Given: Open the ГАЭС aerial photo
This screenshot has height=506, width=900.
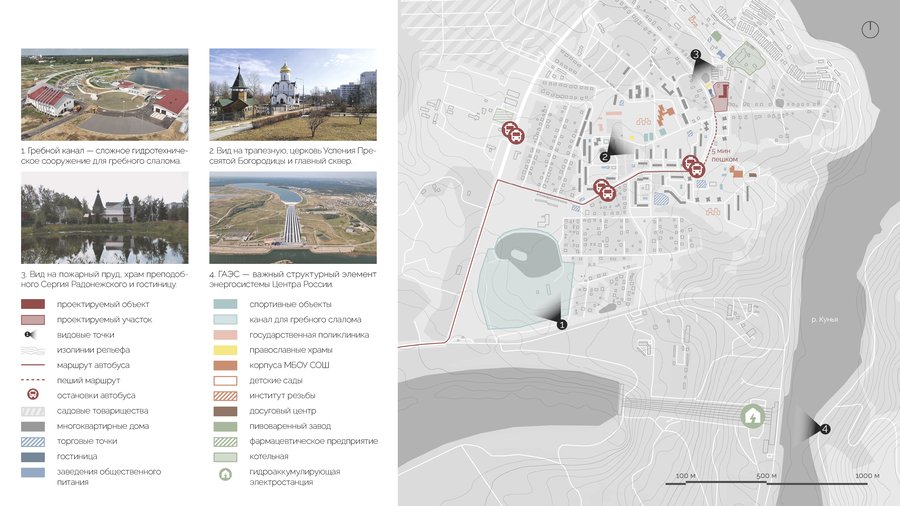Looking at the screenshot, I should [293, 217].
